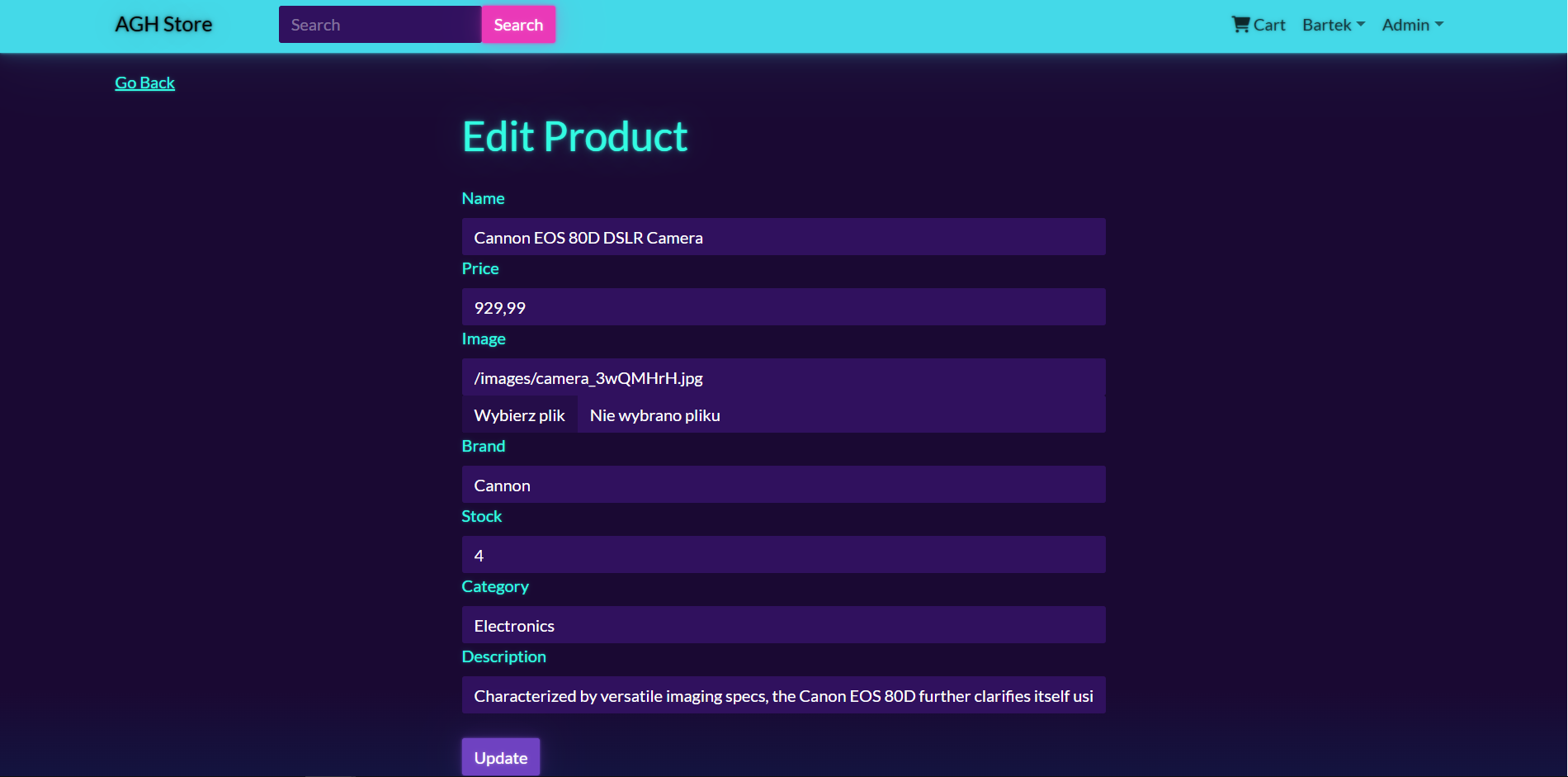Expand the Admin menu chevron
This screenshot has height=777, width=1568.
click(1440, 24)
